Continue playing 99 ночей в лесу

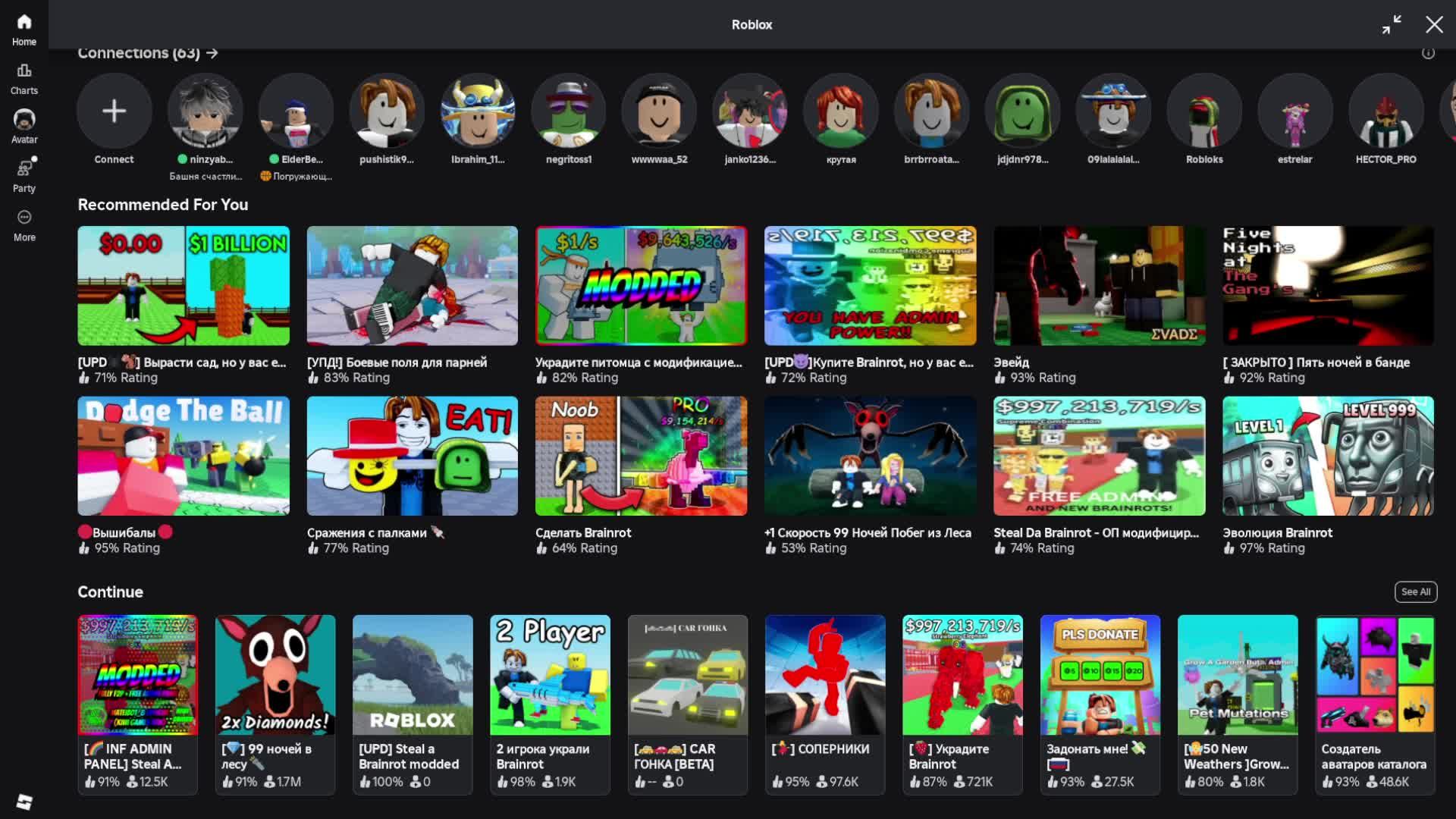click(275, 704)
